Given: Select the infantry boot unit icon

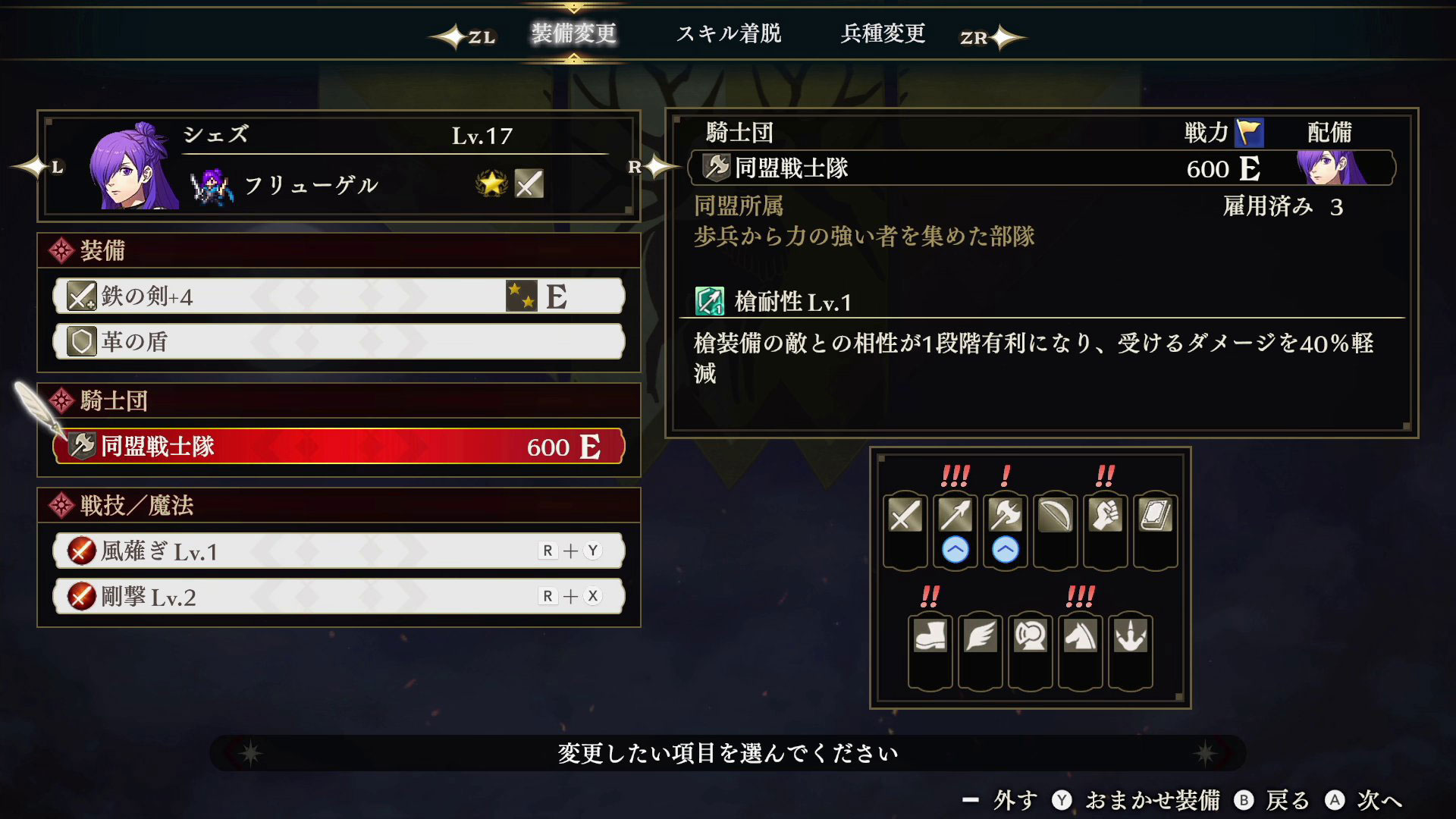Looking at the screenshot, I should pos(930,635).
